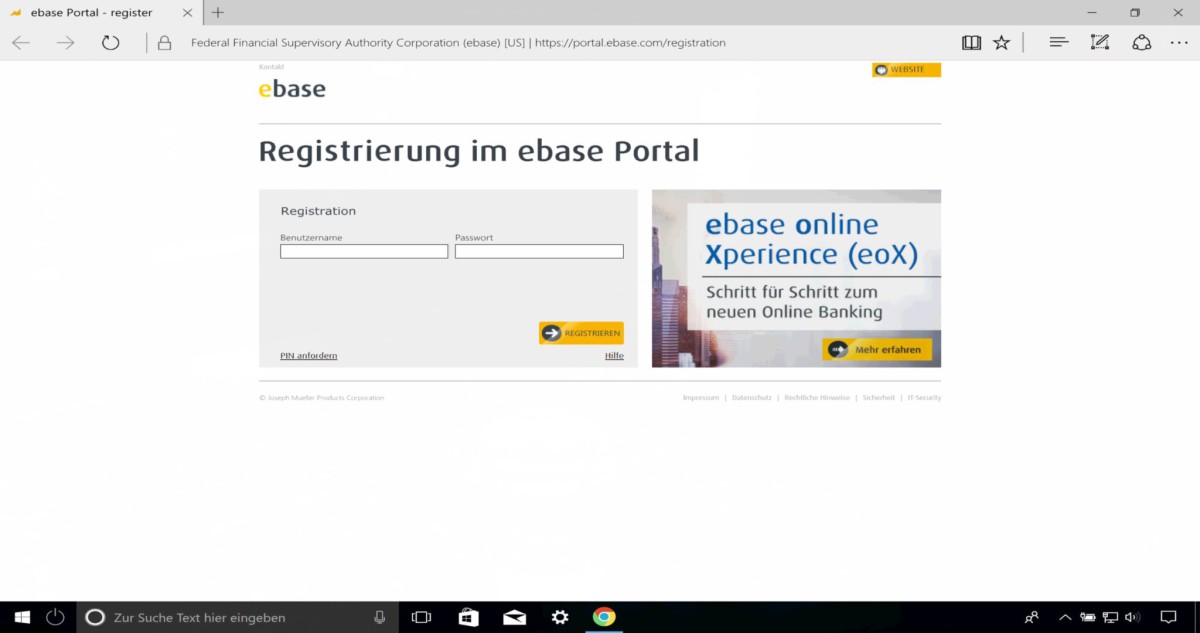
Task: Refresh the current page
Action: coord(111,43)
